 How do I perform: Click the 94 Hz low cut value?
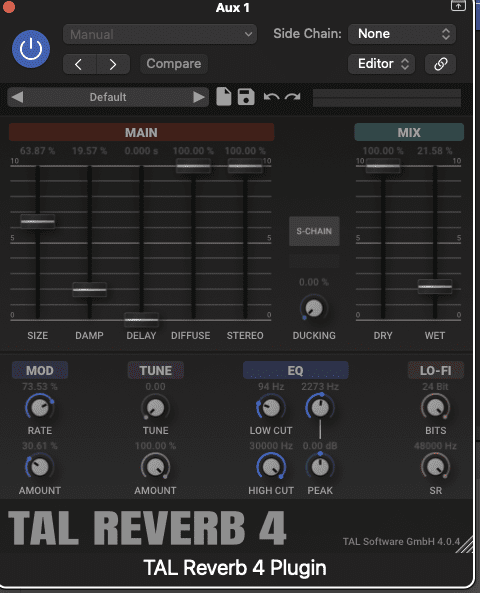coord(271,387)
